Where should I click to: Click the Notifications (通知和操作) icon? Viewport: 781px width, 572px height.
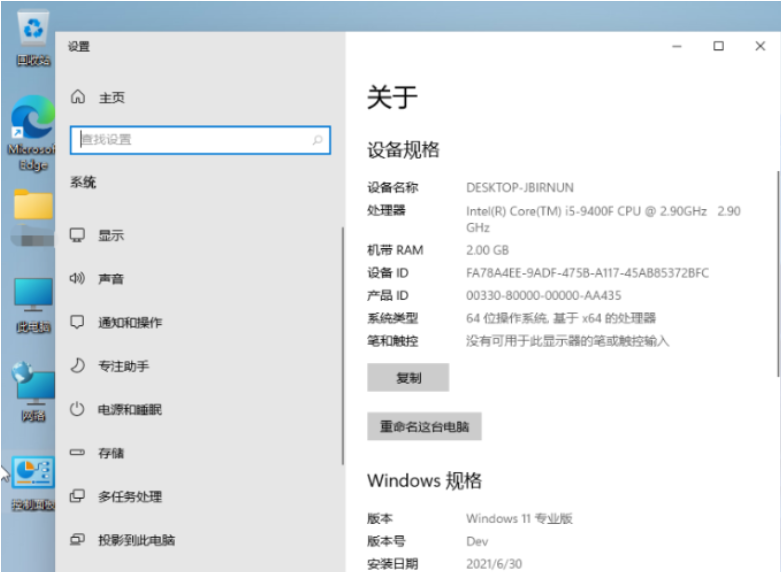pyautogui.click(x=78, y=322)
